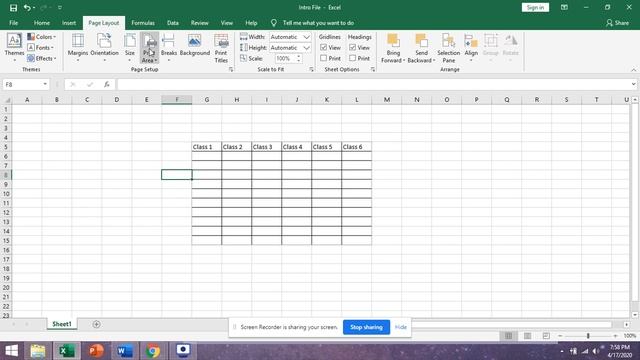The width and height of the screenshot is (640, 360).
Task: Open the Windows Start menu
Action: pyautogui.click(x=11, y=351)
